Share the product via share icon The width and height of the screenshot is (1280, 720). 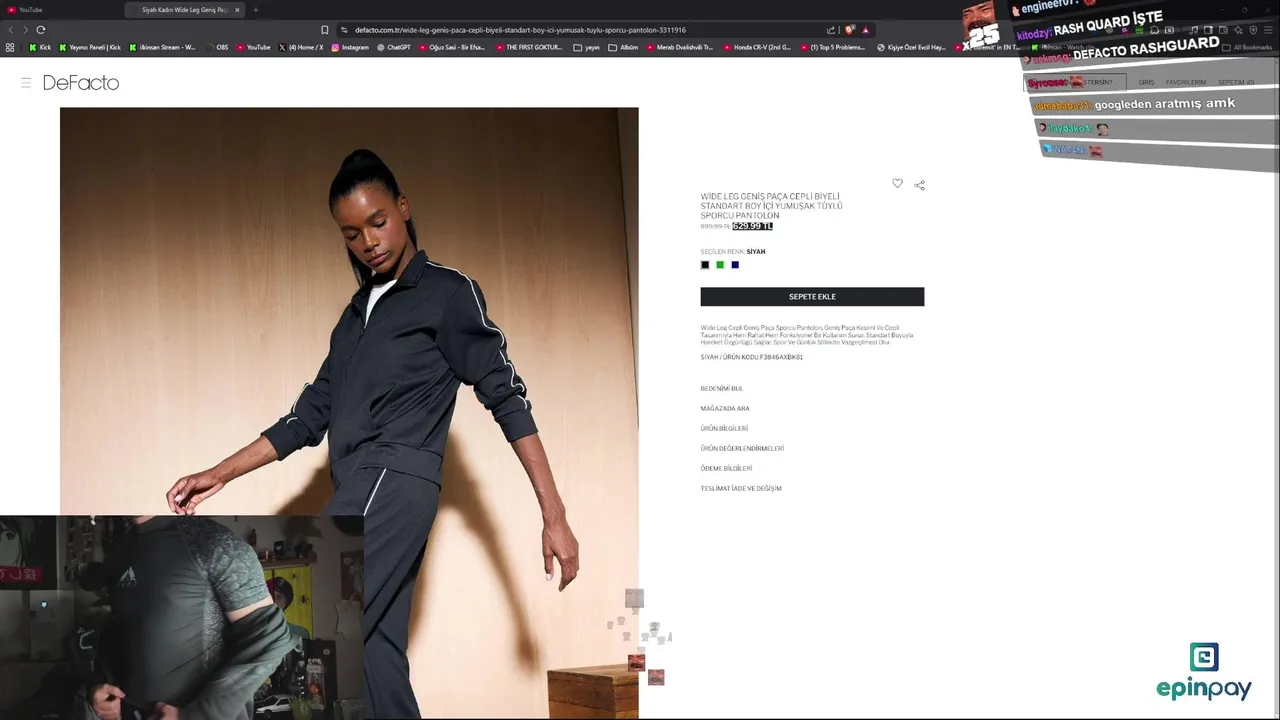tap(920, 185)
